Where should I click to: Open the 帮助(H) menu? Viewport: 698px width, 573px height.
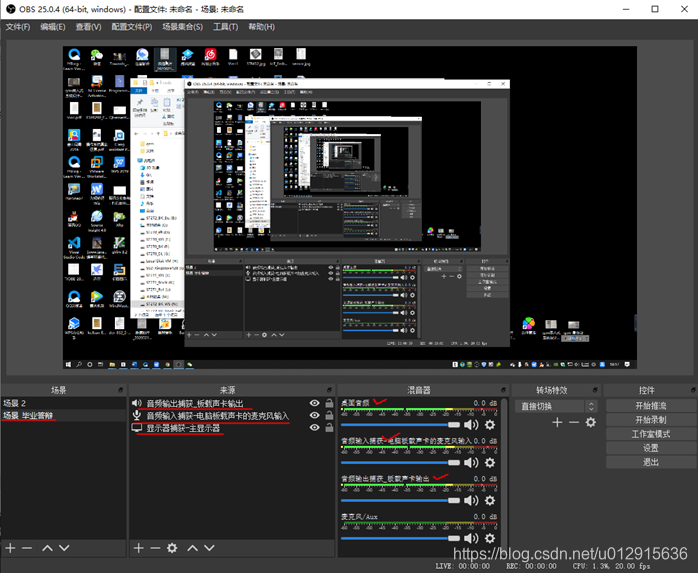(261, 27)
